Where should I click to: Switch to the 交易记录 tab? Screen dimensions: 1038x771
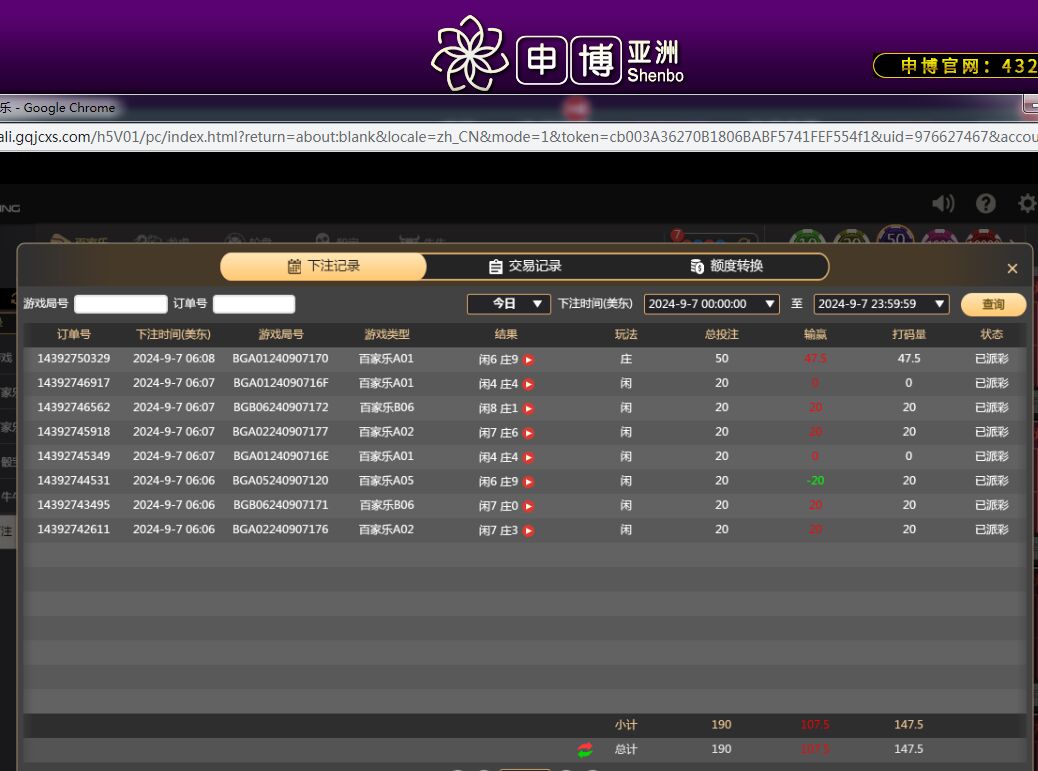(x=525, y=267)
